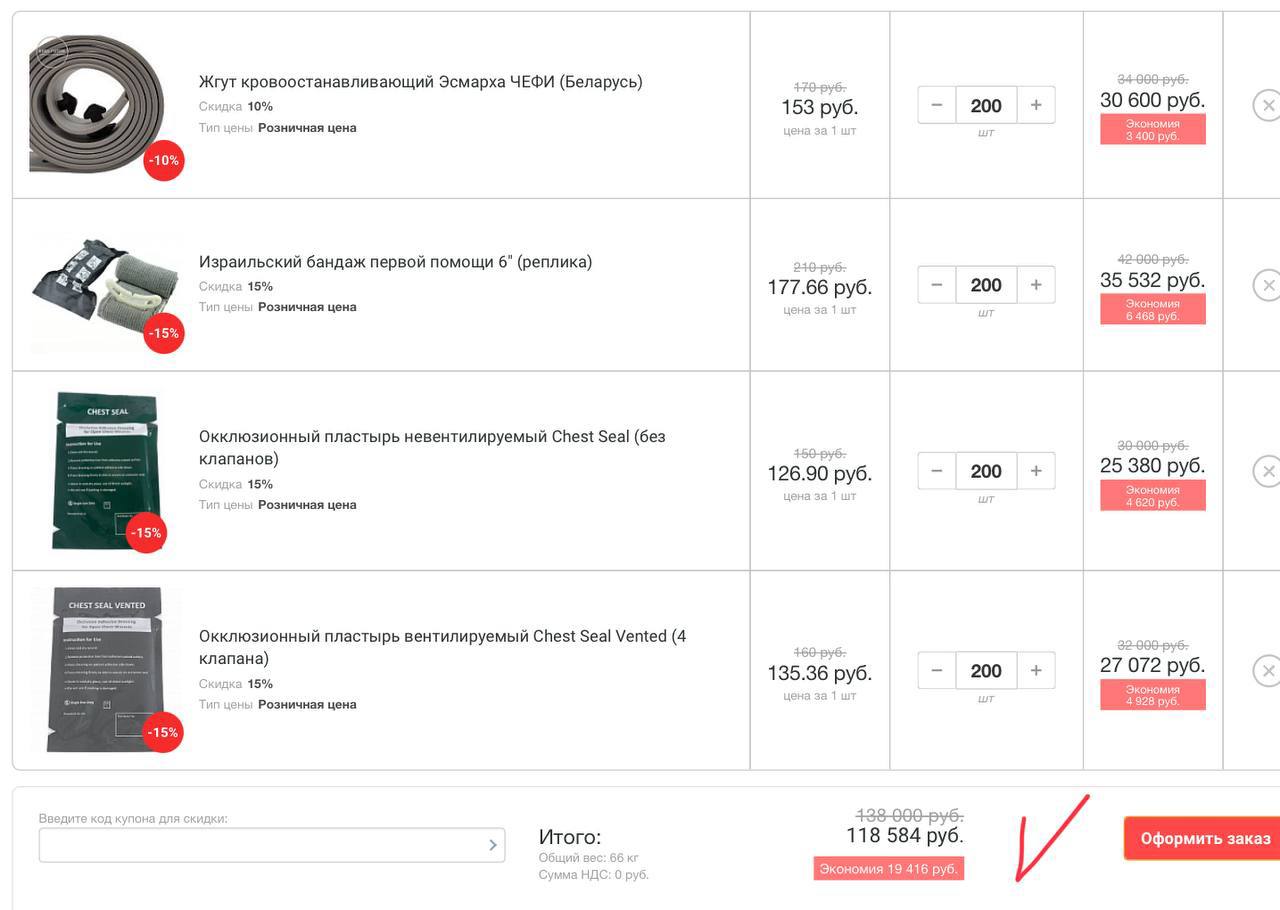
Task: Increase quantity of Chest Seal Vented
Action: tap(1036, 671)
